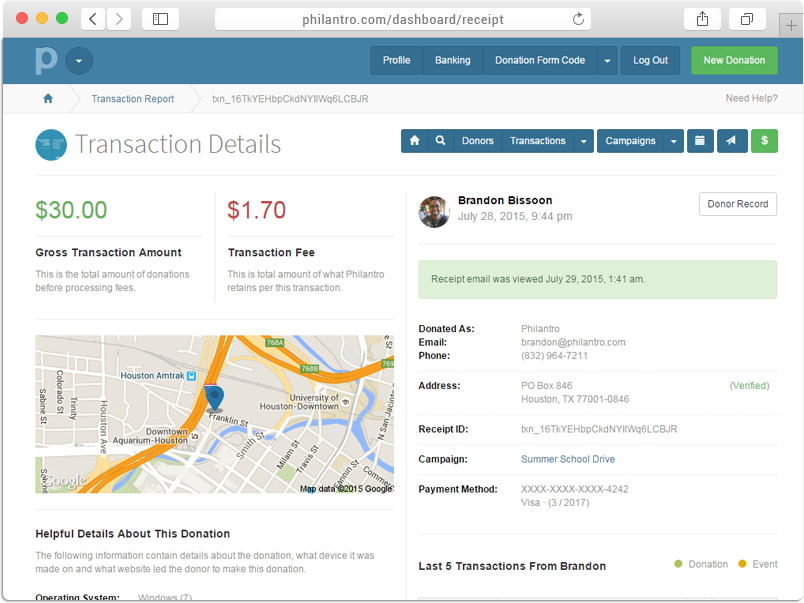Open the Banking menu item
804x603 pixels.
452,61
